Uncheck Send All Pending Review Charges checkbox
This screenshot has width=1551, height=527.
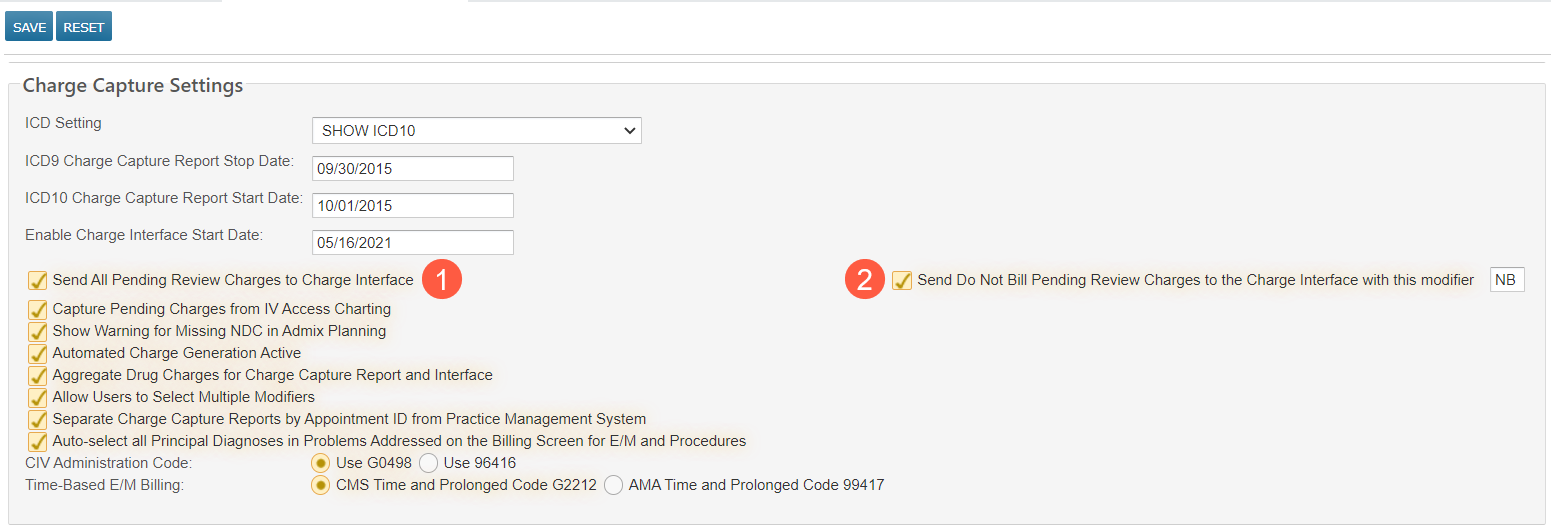tap(38, 280)
